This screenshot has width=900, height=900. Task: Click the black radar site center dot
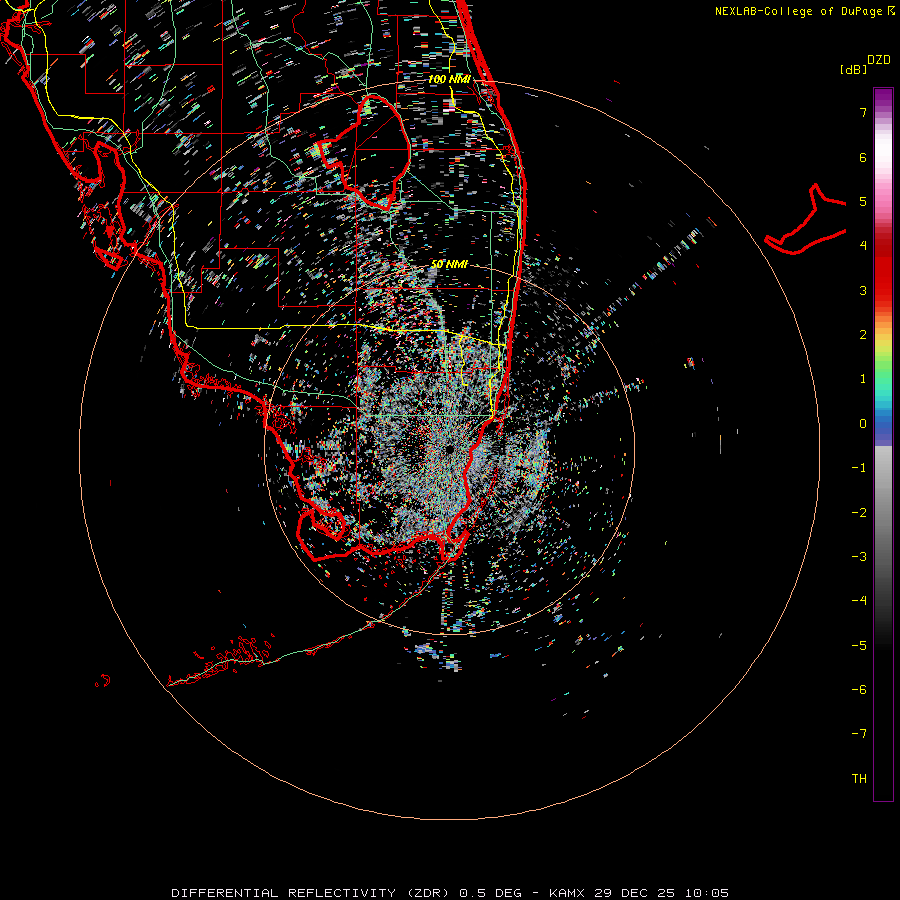click(449, 448)
